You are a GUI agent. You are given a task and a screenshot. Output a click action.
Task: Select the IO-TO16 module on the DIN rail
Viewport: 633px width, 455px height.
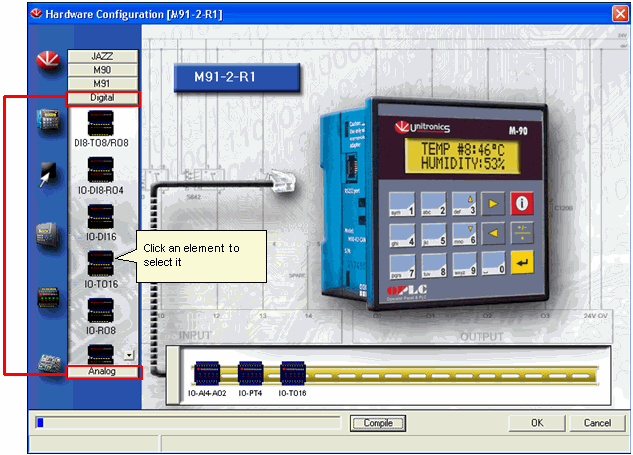(x=293, y=373)
